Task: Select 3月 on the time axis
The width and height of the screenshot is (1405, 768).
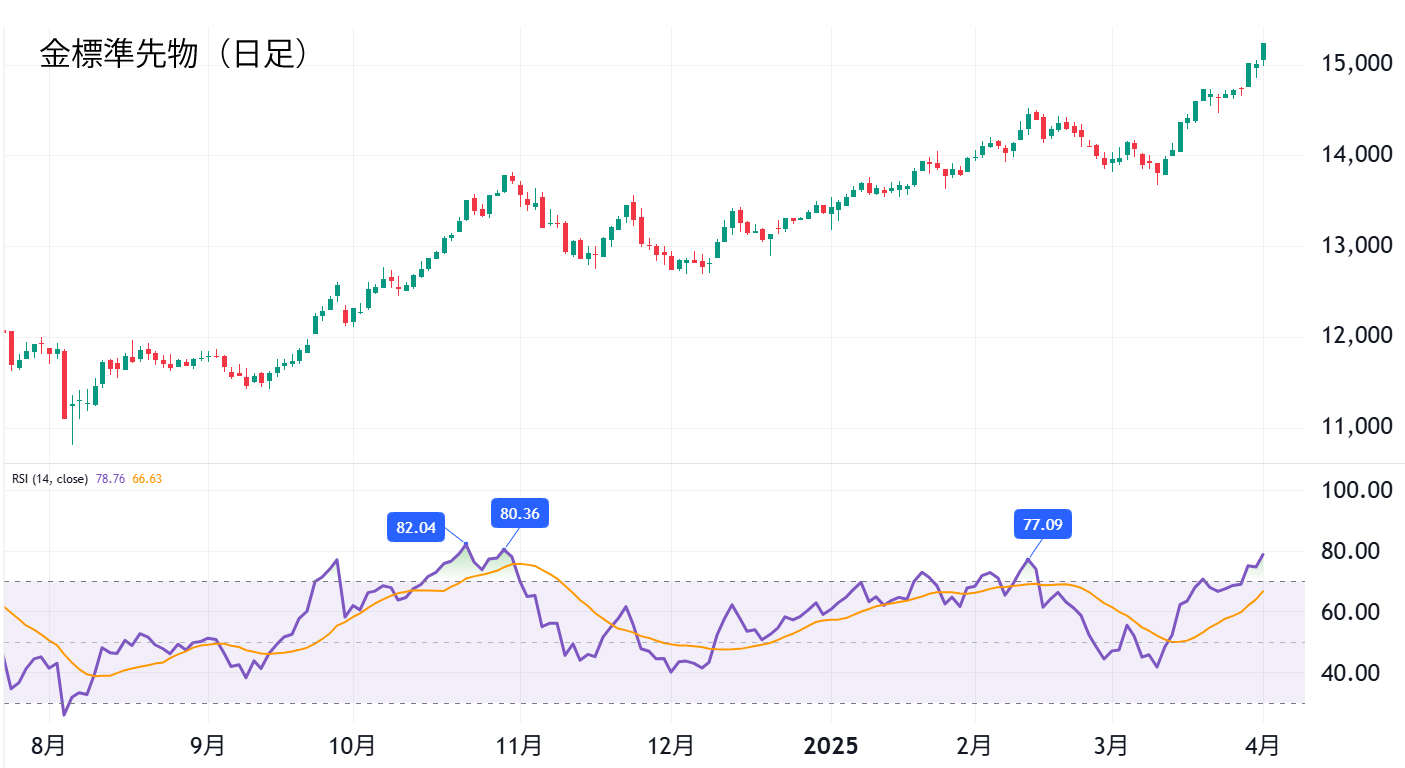Action: point(1111,745)
